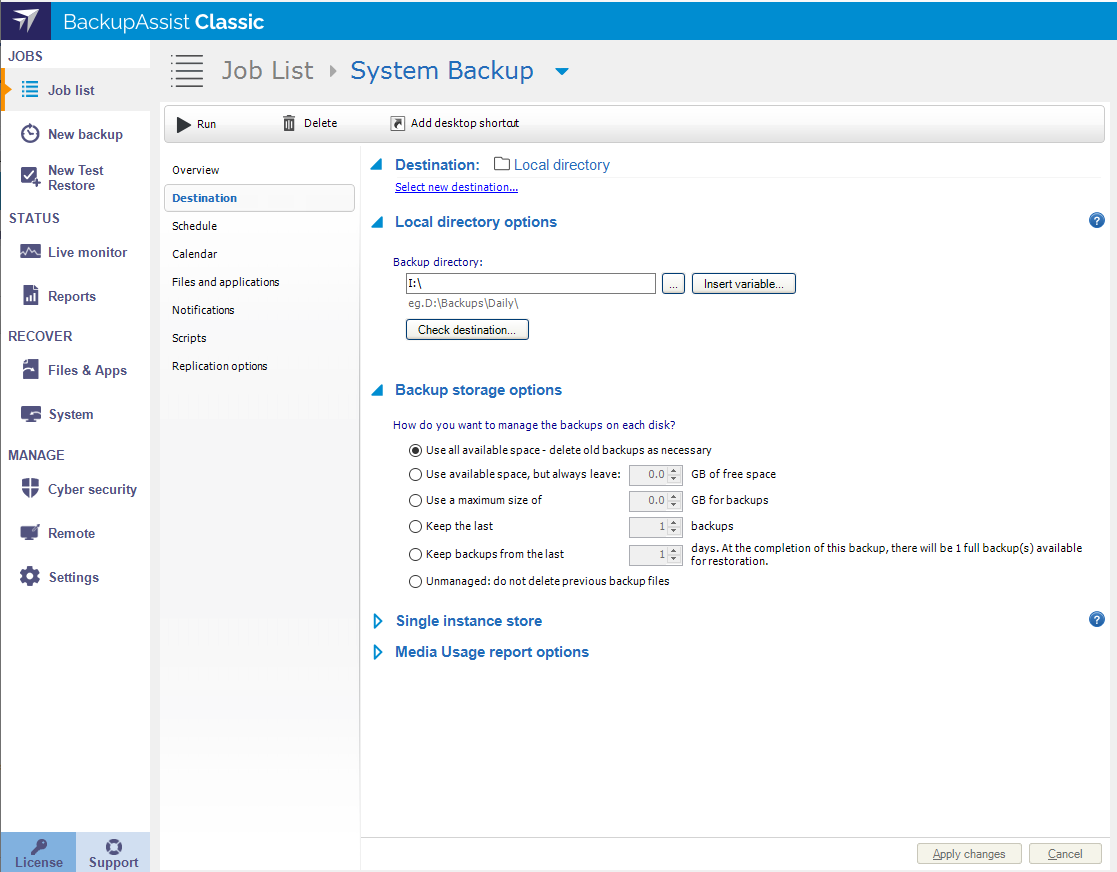1117x872 pixels.
Task: Open the Settings gear icon
Action: point(31,577)
